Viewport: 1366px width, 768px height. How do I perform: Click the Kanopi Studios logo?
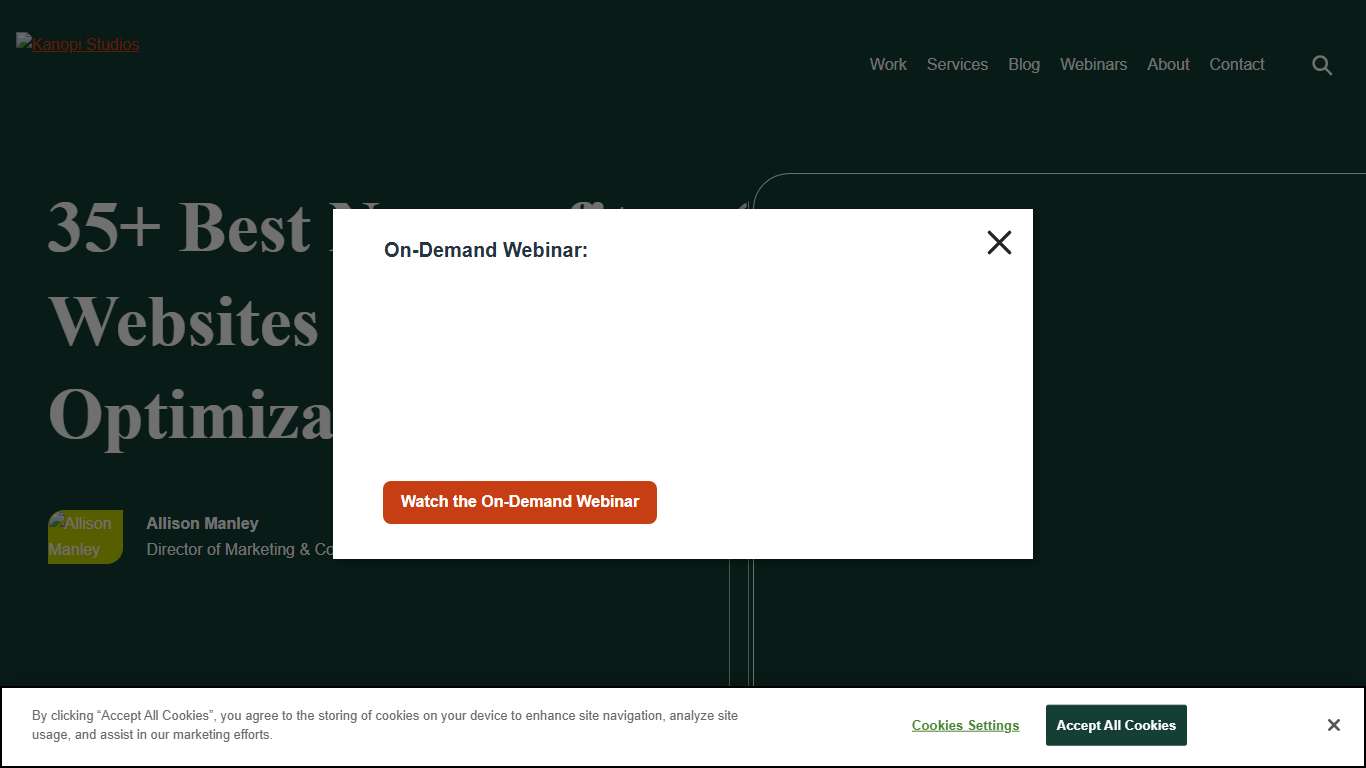[78, 44]
